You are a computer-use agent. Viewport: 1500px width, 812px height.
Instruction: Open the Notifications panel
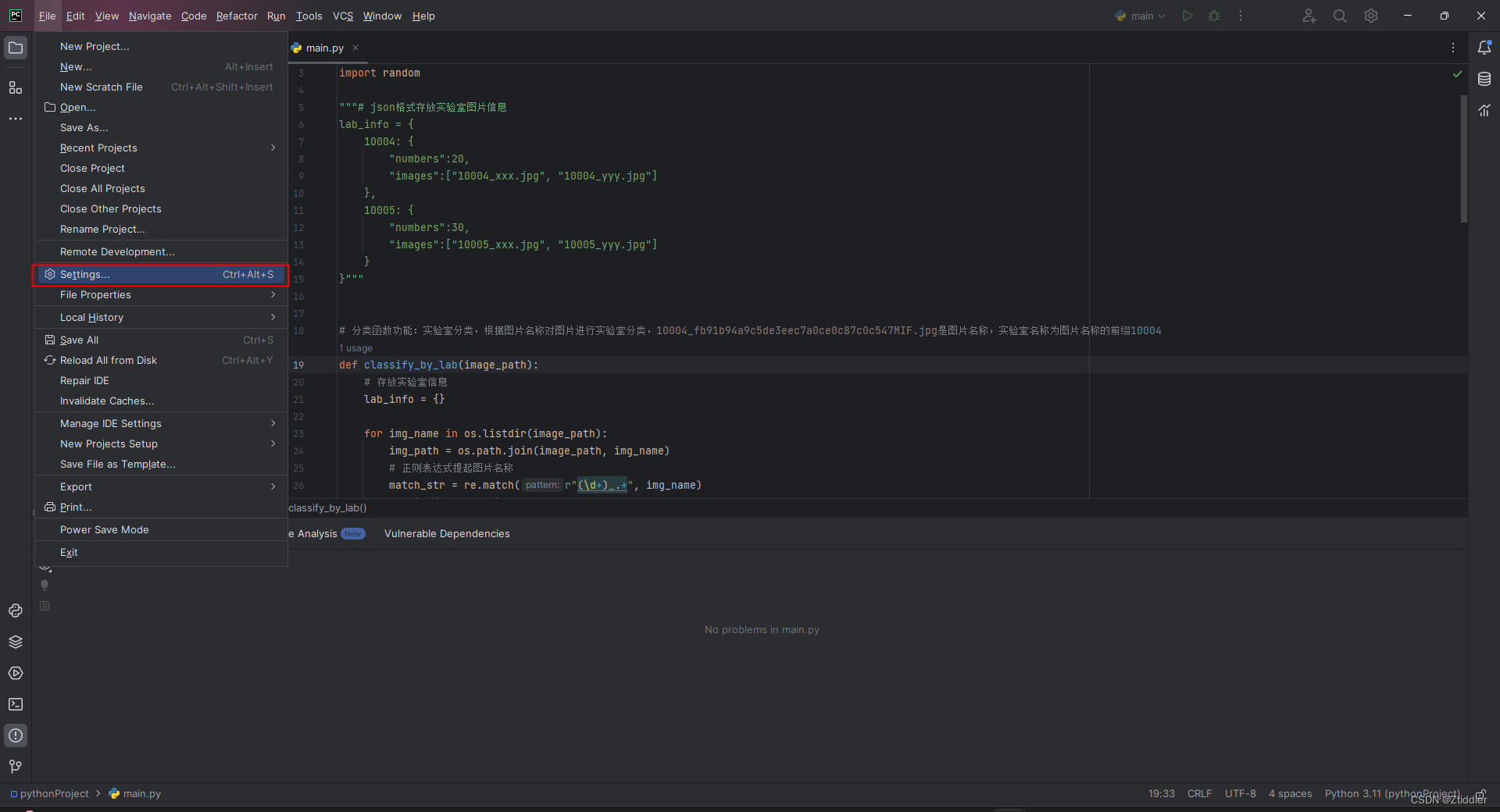coord(1485,47)
